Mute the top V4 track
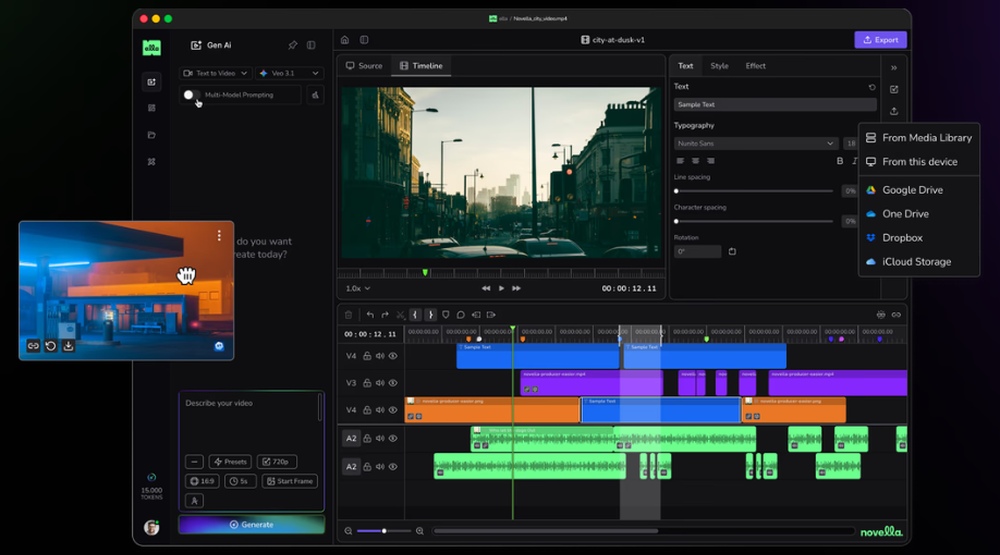This screenshot has height=555, width=1000. [x=380, y=356]
